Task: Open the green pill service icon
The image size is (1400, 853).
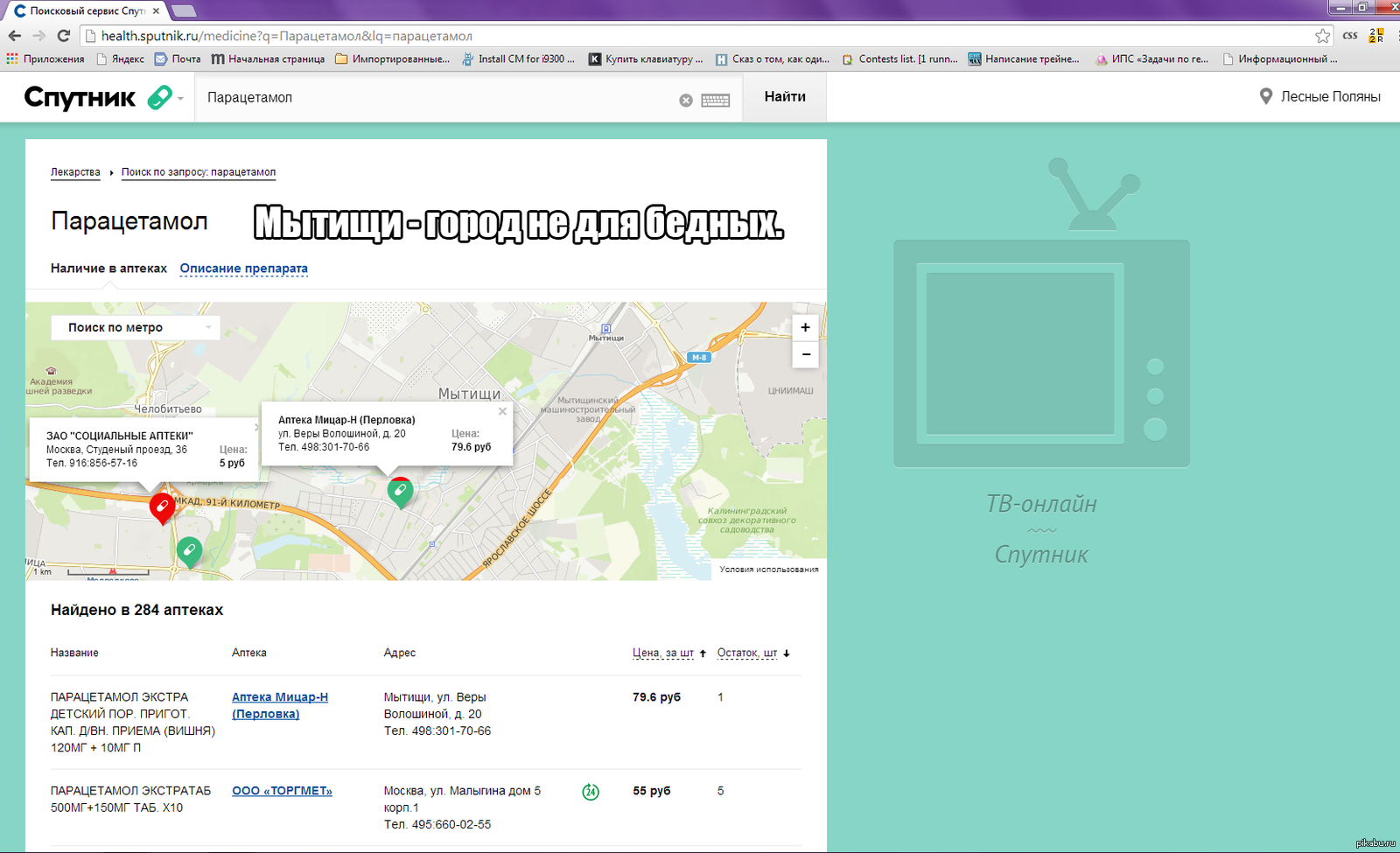Action: [159, 97]
